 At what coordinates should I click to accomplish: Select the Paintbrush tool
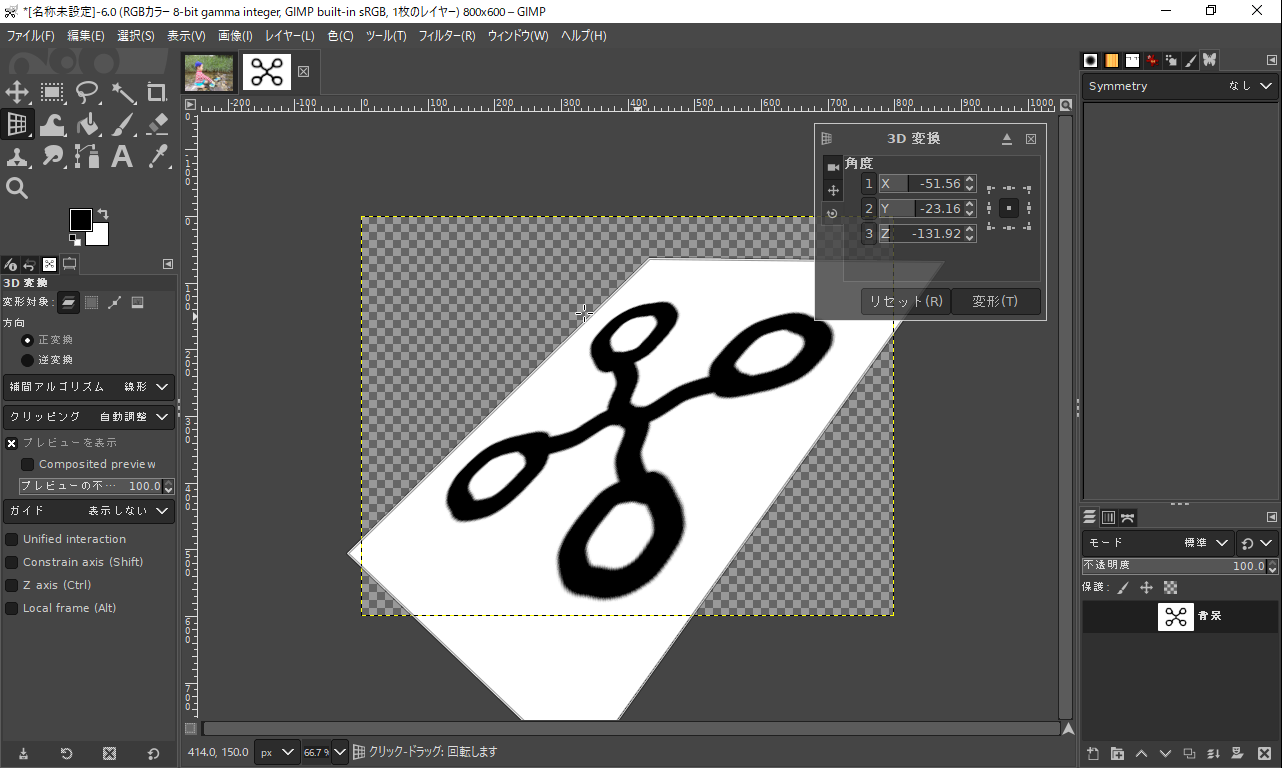coord(120,124)
